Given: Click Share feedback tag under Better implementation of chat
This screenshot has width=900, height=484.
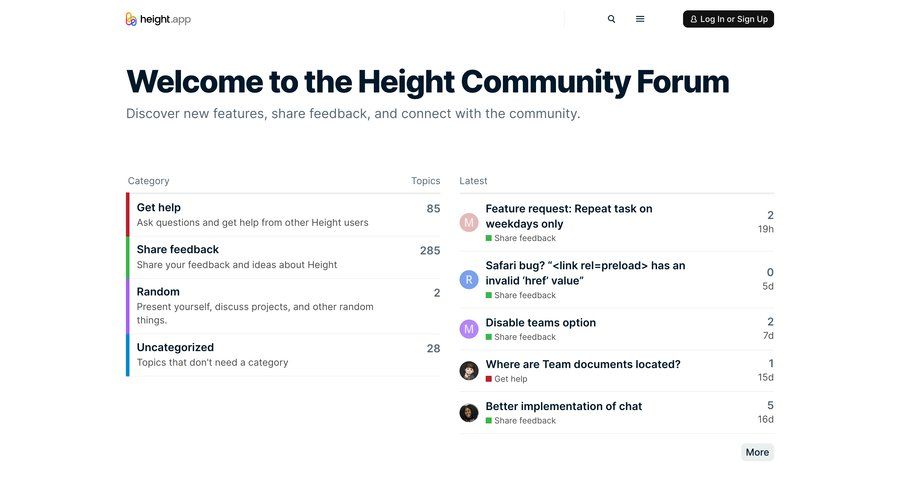Looking at the screenshot, I should [x=521, y=421].
